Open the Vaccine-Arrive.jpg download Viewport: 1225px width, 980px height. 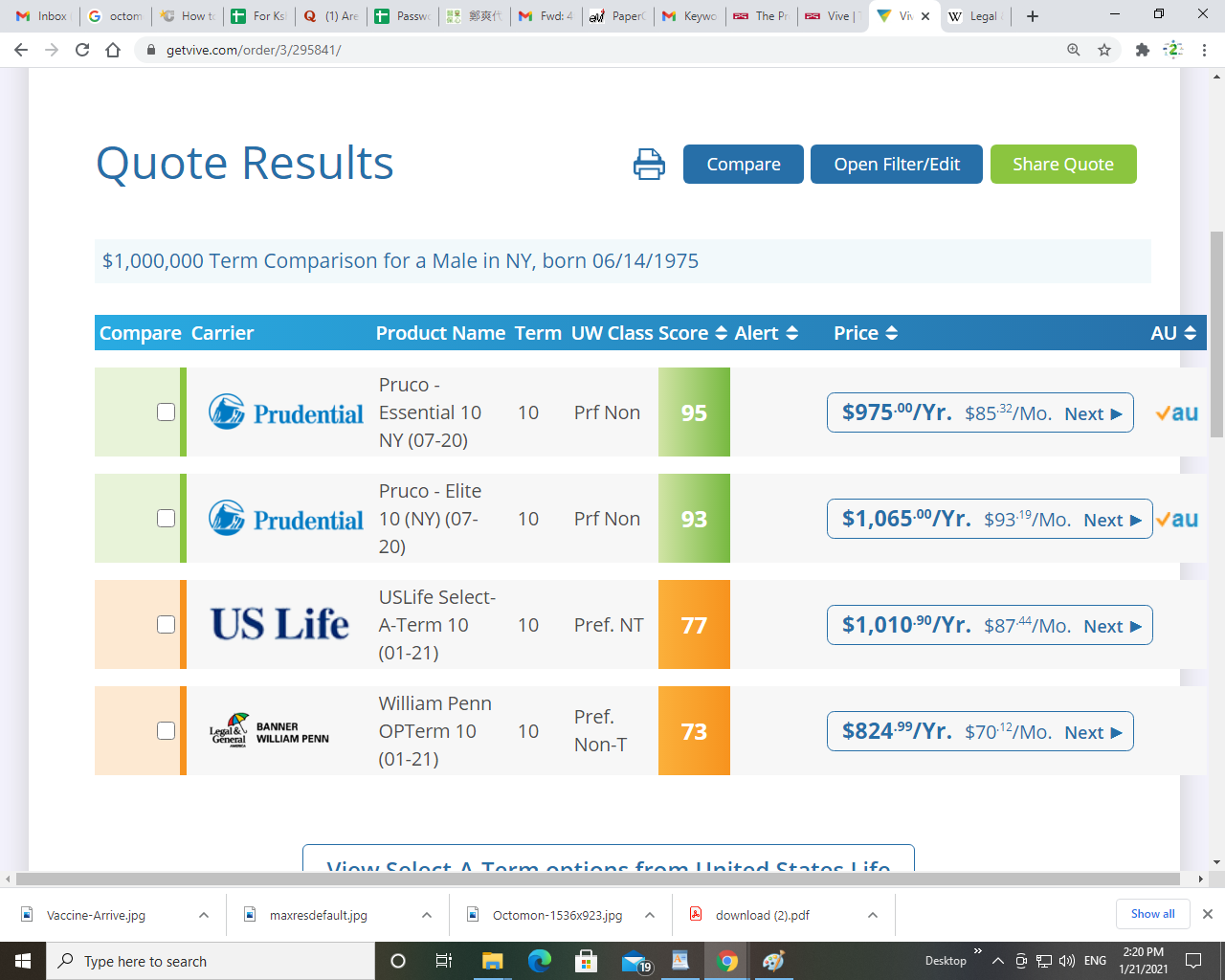click(x=96, y=915)
